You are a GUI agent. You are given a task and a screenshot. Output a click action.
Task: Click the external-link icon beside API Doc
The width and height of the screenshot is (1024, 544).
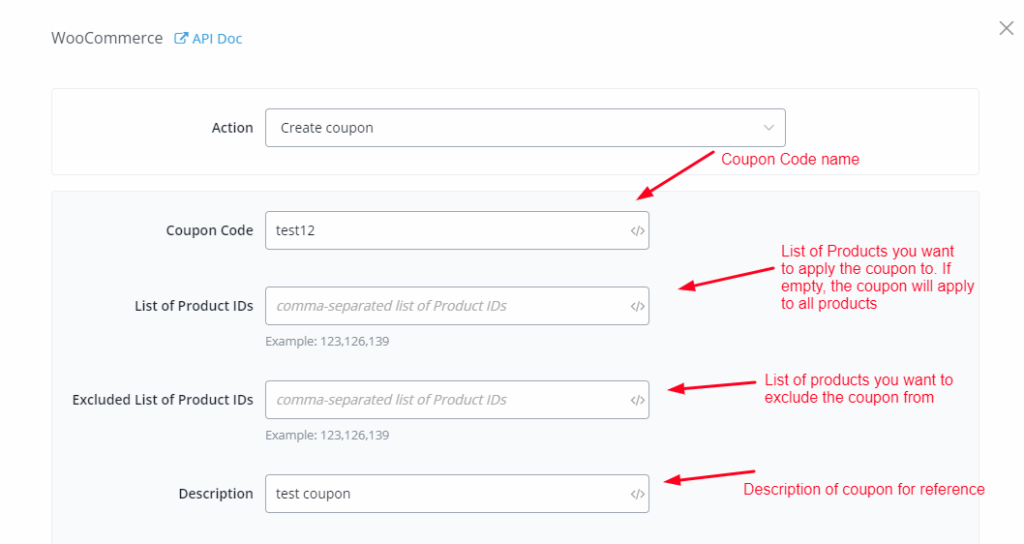click(181, 39)
